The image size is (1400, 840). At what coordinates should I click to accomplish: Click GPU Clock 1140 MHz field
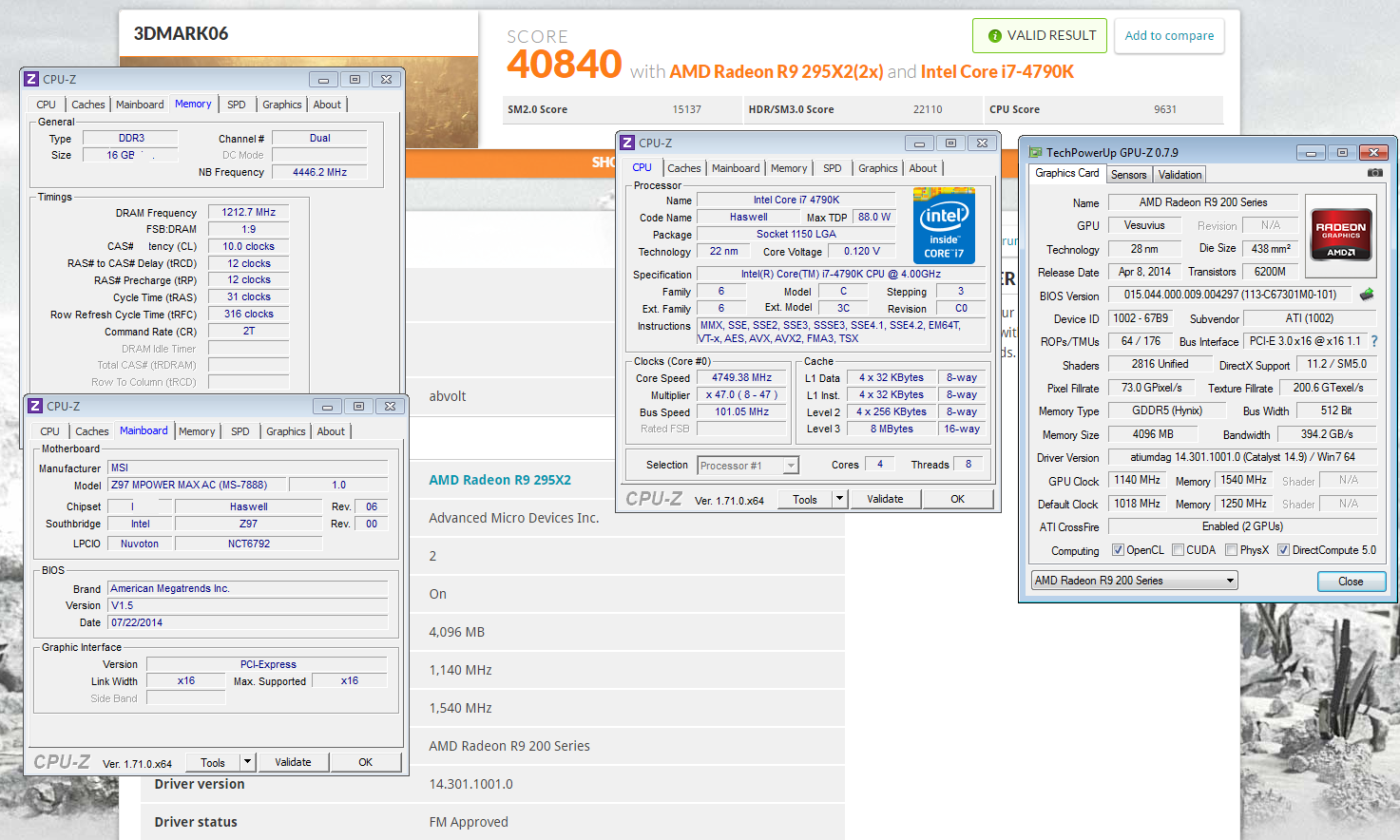[1137, 480]
